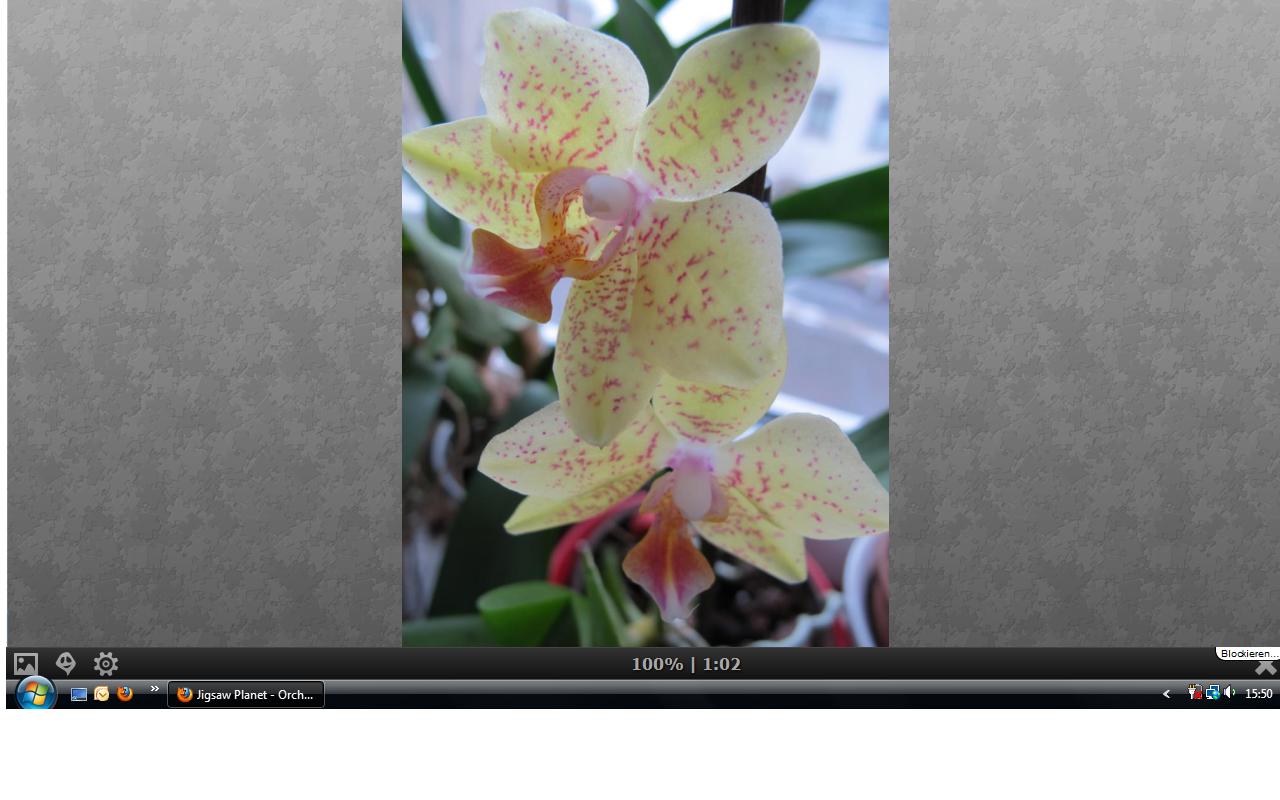Open the network status tray icon
Image resolution: width=1280 pixels, height=800 pixels.
[1212, 693]
